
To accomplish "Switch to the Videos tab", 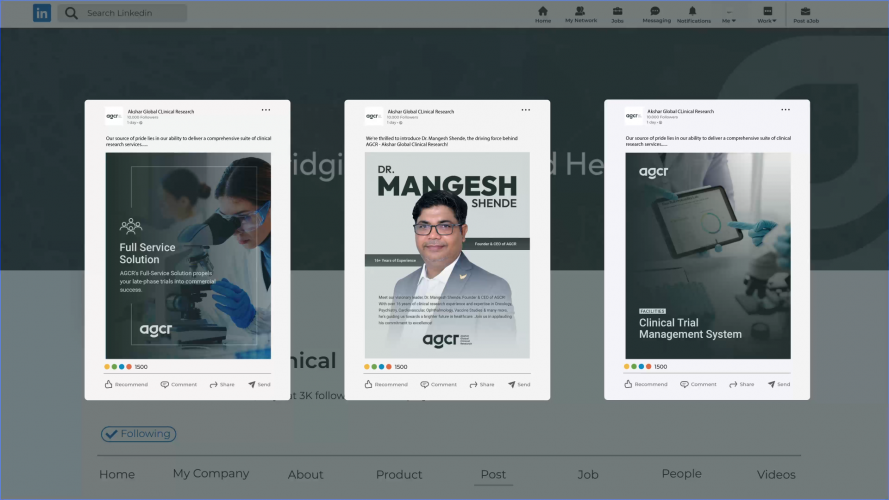I will 776,474.
